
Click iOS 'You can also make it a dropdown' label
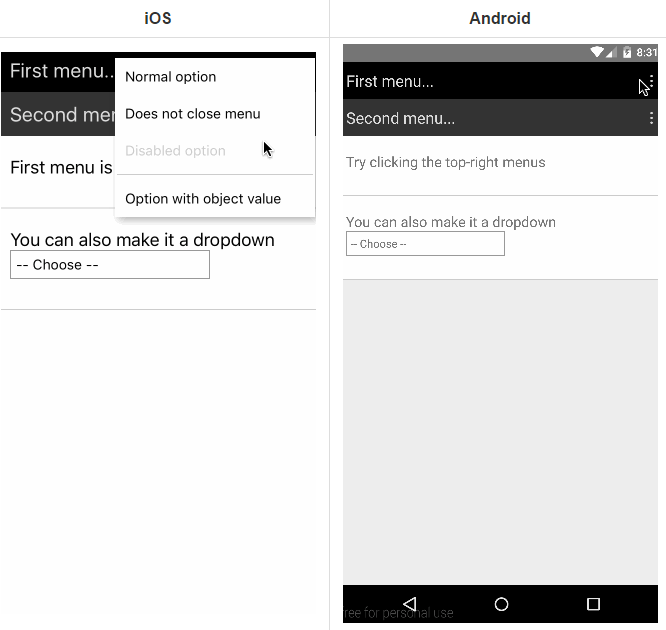142,240
